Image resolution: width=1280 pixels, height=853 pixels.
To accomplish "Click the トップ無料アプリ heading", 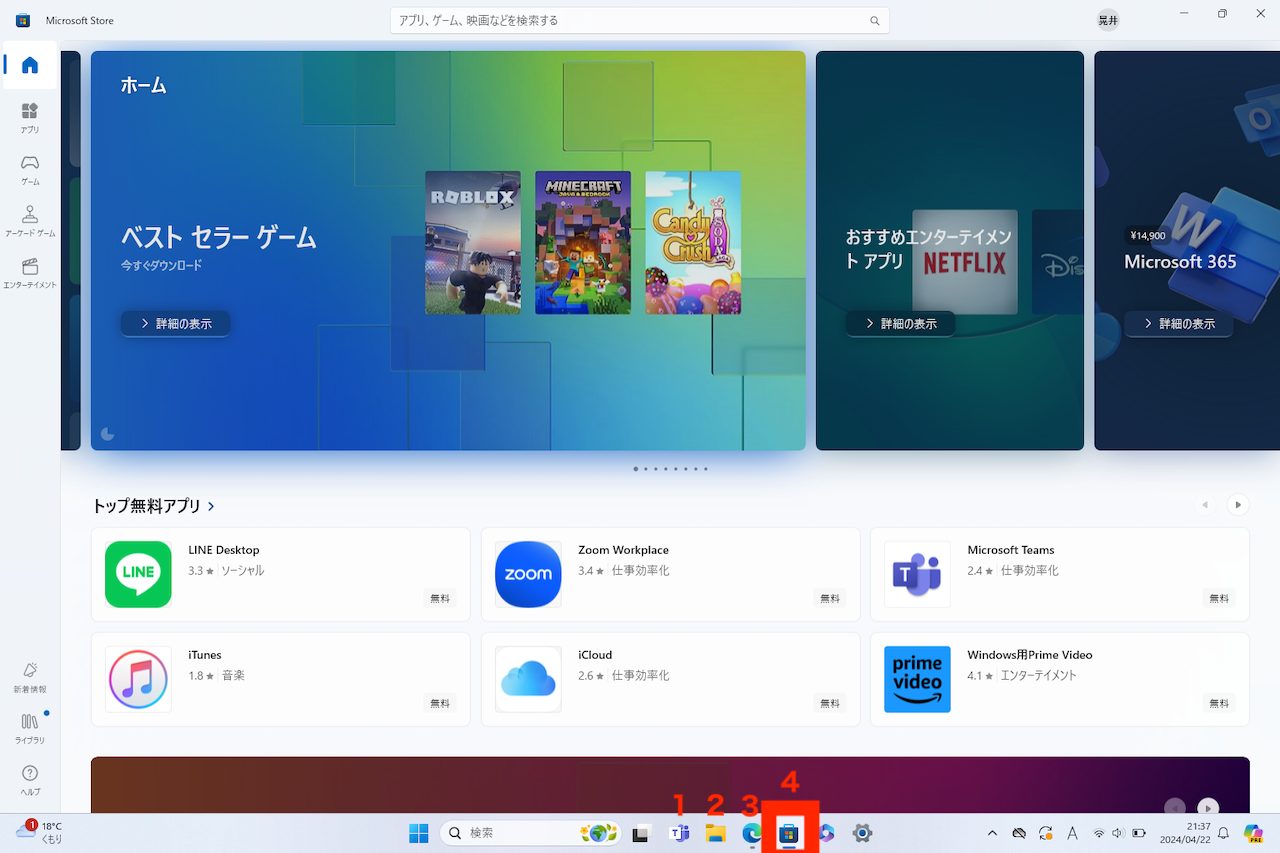I will tap(146, 506).
